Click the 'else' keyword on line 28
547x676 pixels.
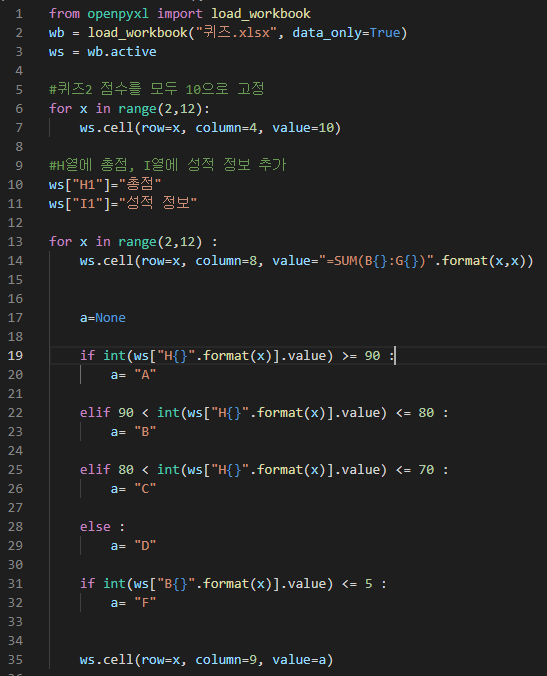pyautogui.click(x=95, y=527)
